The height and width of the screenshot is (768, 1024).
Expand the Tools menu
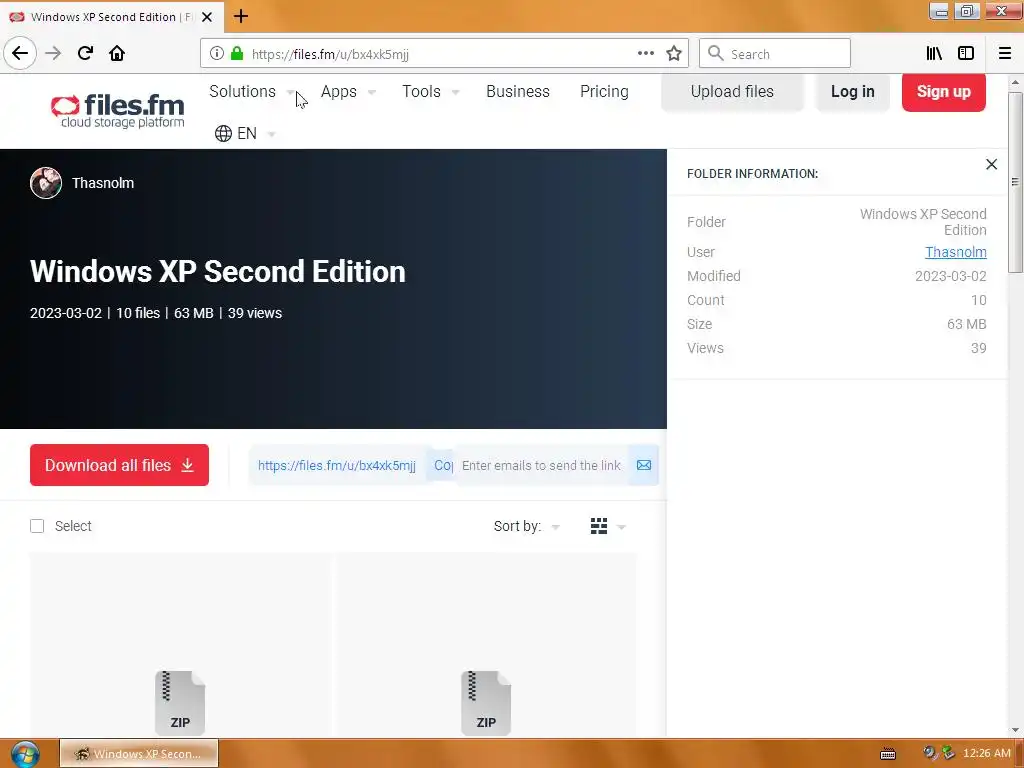point(430,91)
